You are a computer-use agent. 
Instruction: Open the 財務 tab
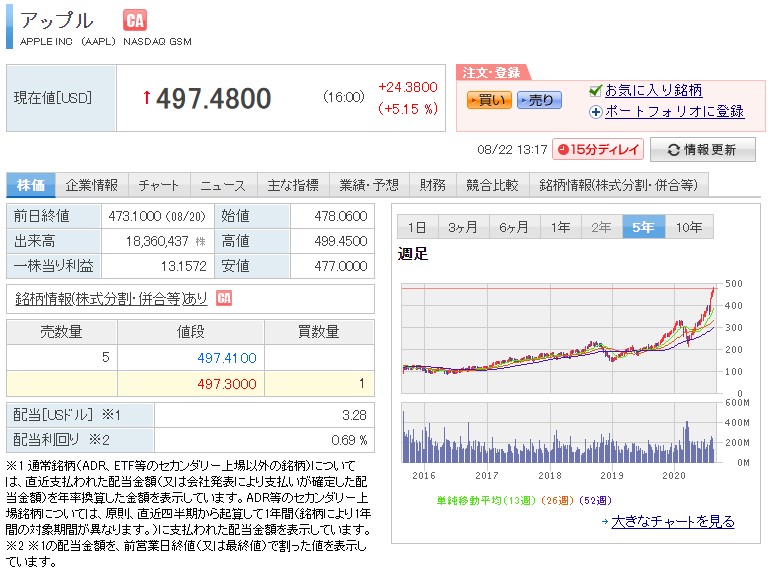(433, 185)
